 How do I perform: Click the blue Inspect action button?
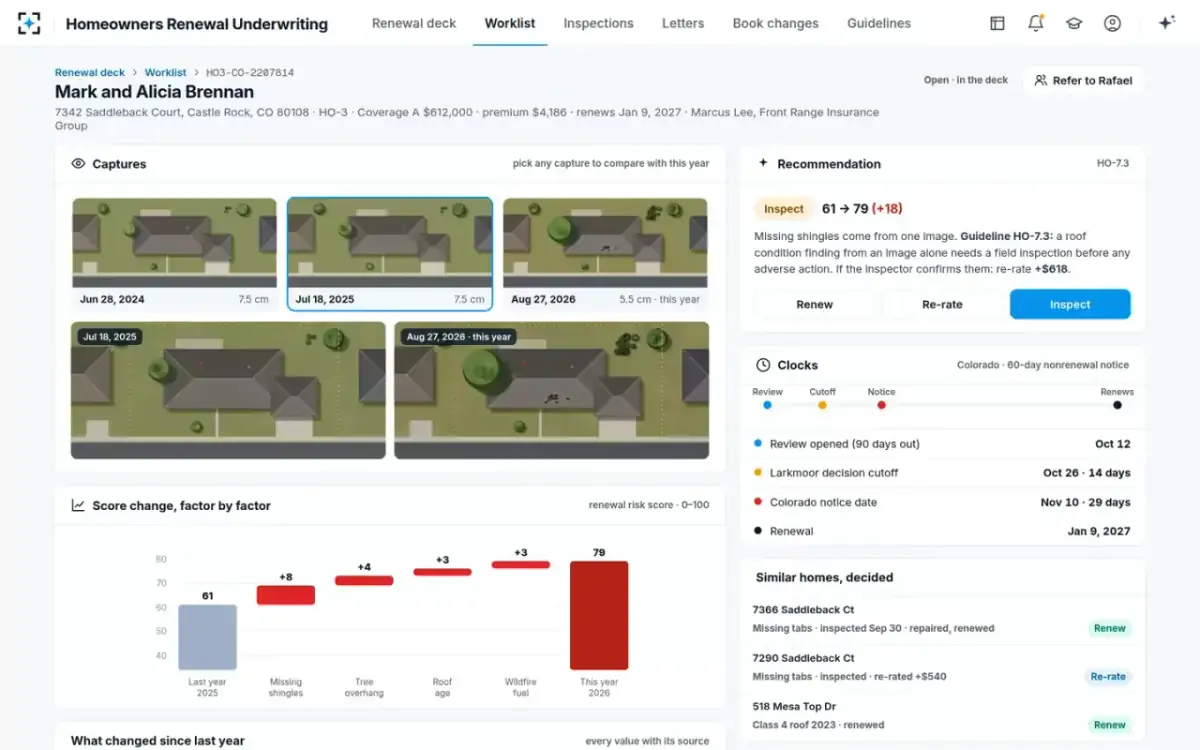pyautogui.click(x=1070, y=304)
